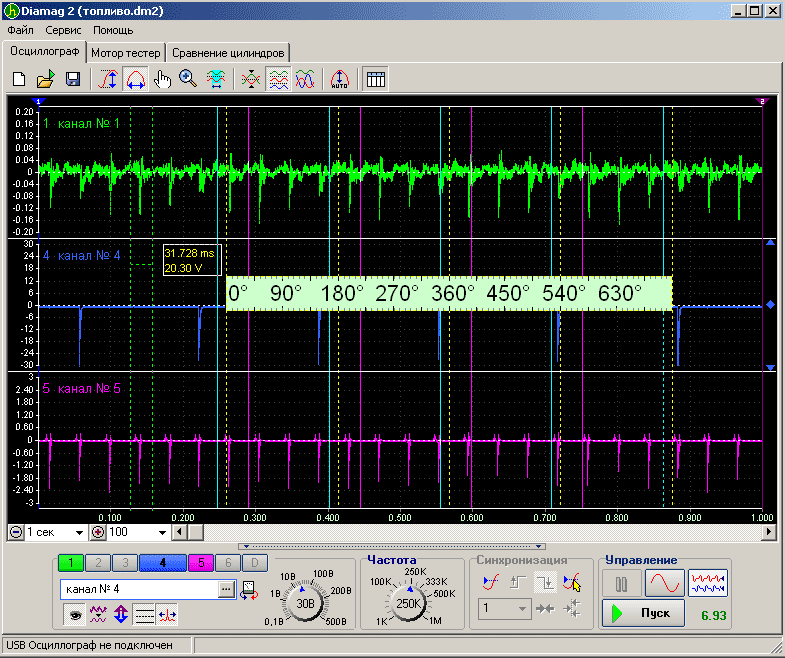Click the vertical compress waveforms icon
The image size is (785, 658).
[251, 79]
